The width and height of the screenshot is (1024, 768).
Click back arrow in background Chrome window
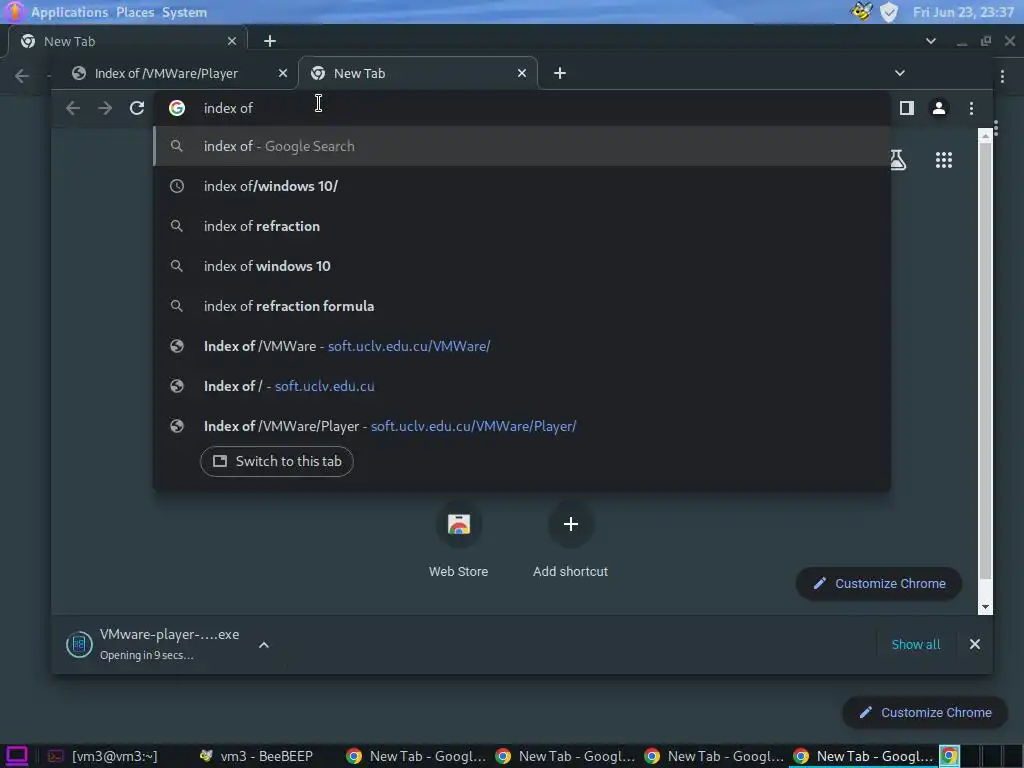pos(22,76)
